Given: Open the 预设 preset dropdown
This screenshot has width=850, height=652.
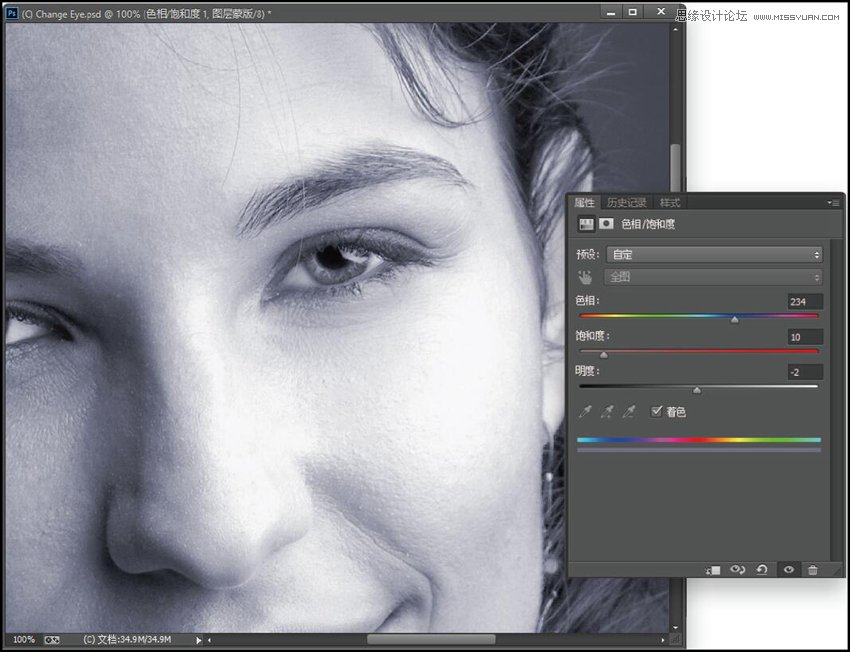Looking at the screenshot, I should click(x=714, y=255).
